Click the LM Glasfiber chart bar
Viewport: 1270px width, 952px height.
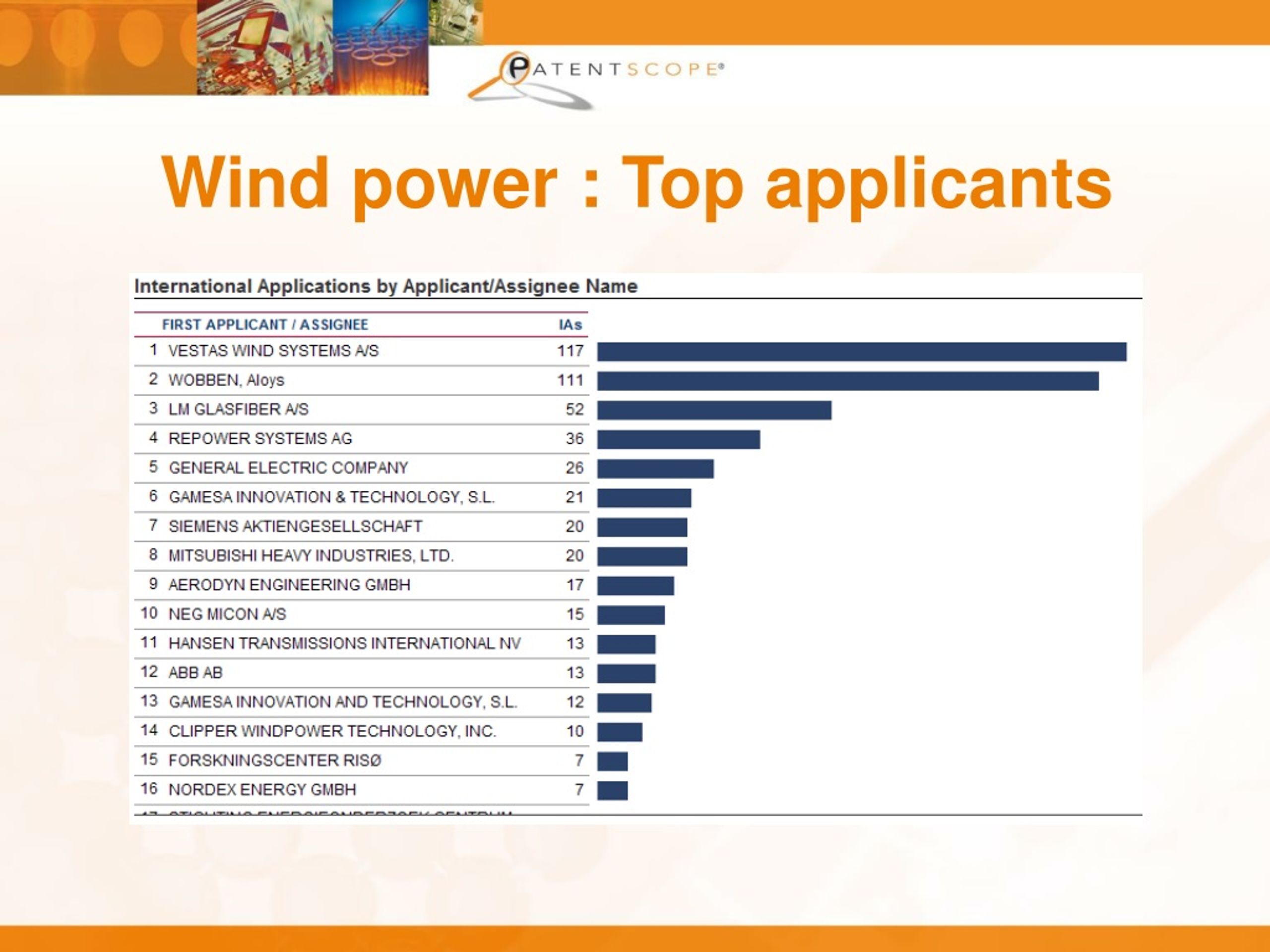point(714,410)
